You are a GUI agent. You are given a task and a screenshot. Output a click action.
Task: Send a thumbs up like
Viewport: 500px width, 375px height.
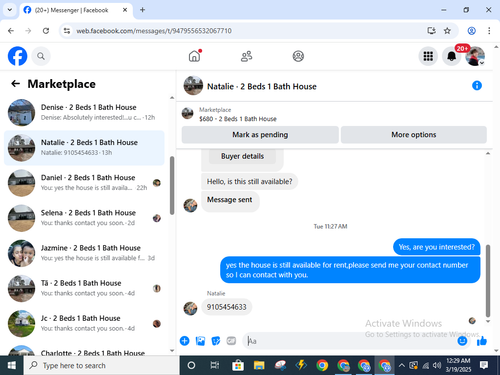[x=482, y=341]
